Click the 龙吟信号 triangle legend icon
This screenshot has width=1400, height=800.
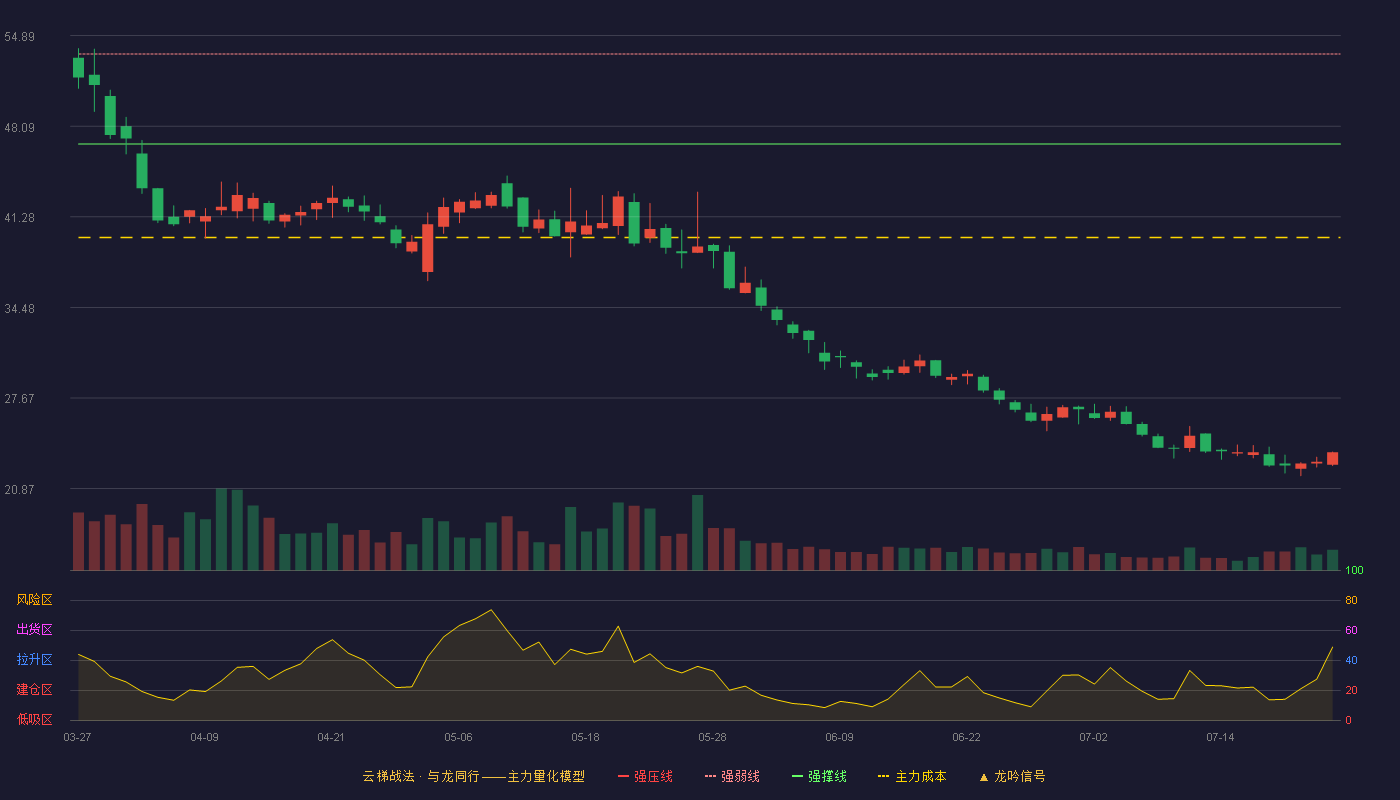point(984,777)
